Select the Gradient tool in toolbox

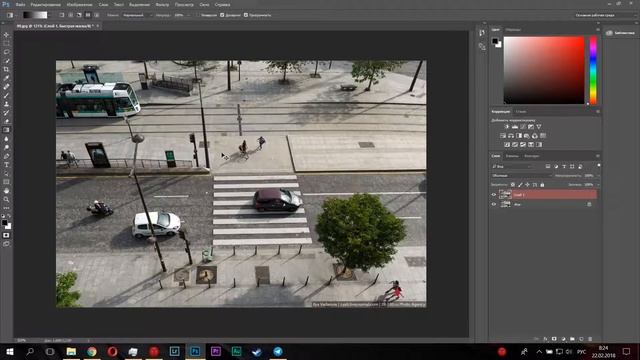point(6,130)
